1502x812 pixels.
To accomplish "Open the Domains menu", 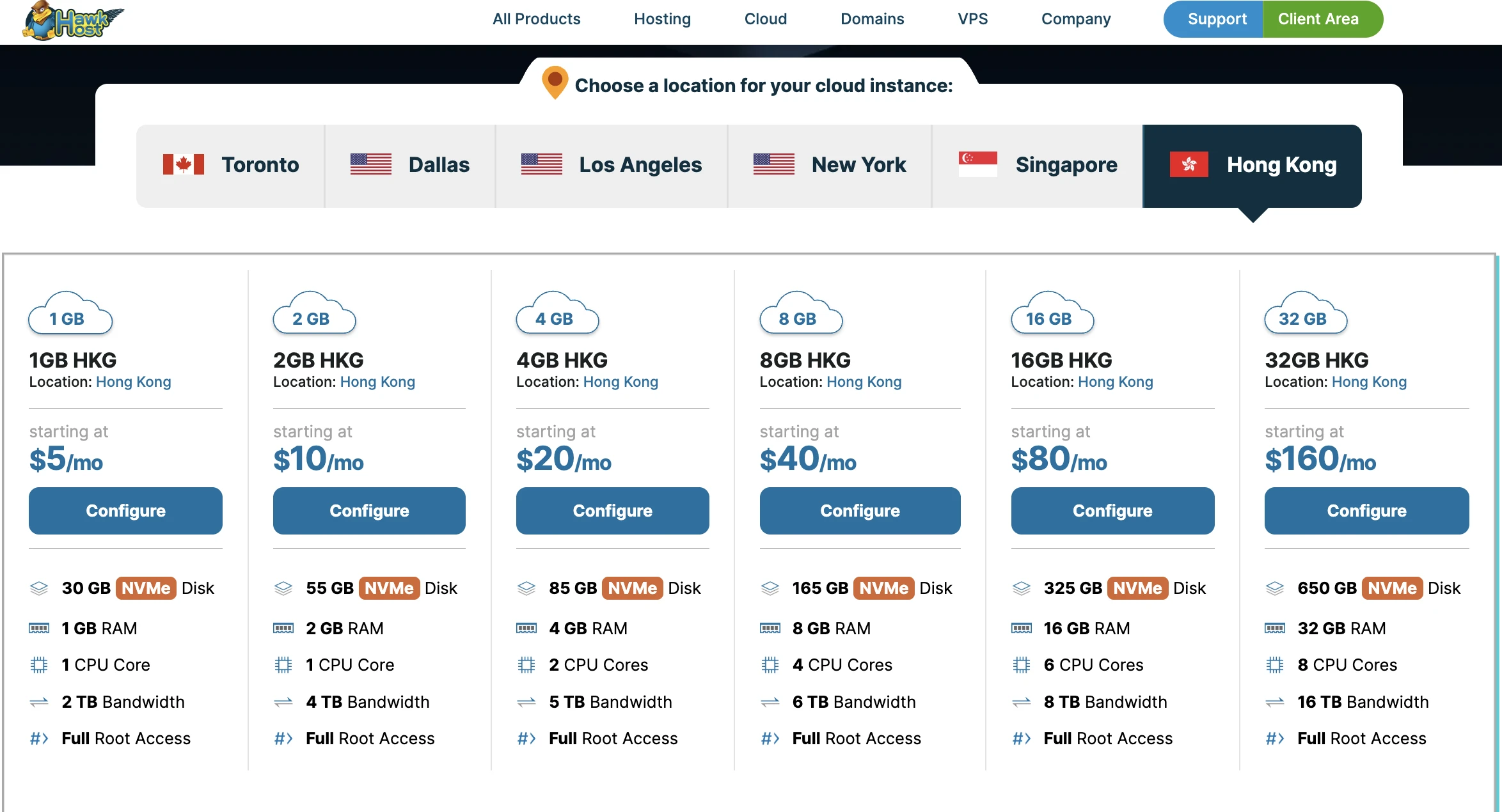I will pos(872,19).
